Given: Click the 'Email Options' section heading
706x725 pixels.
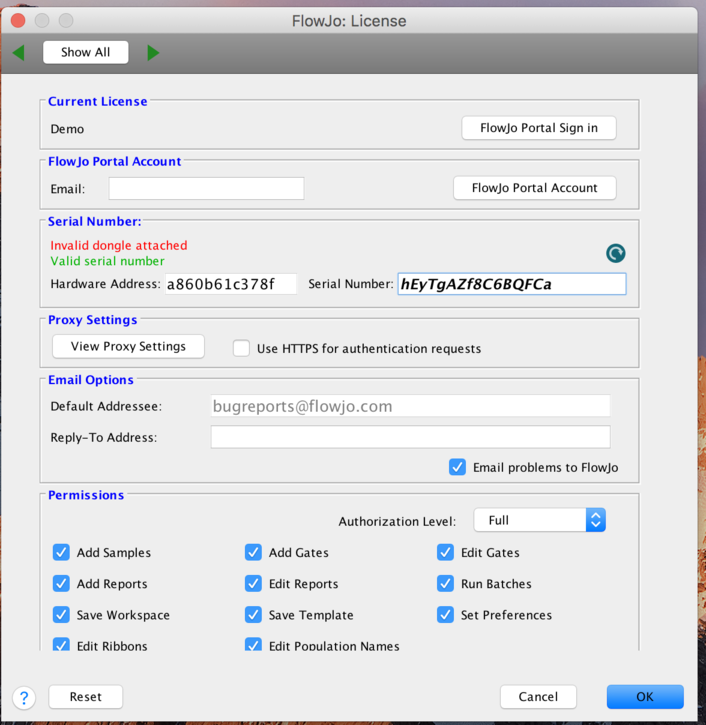Looking at the screenshot, I should (91, 380).
